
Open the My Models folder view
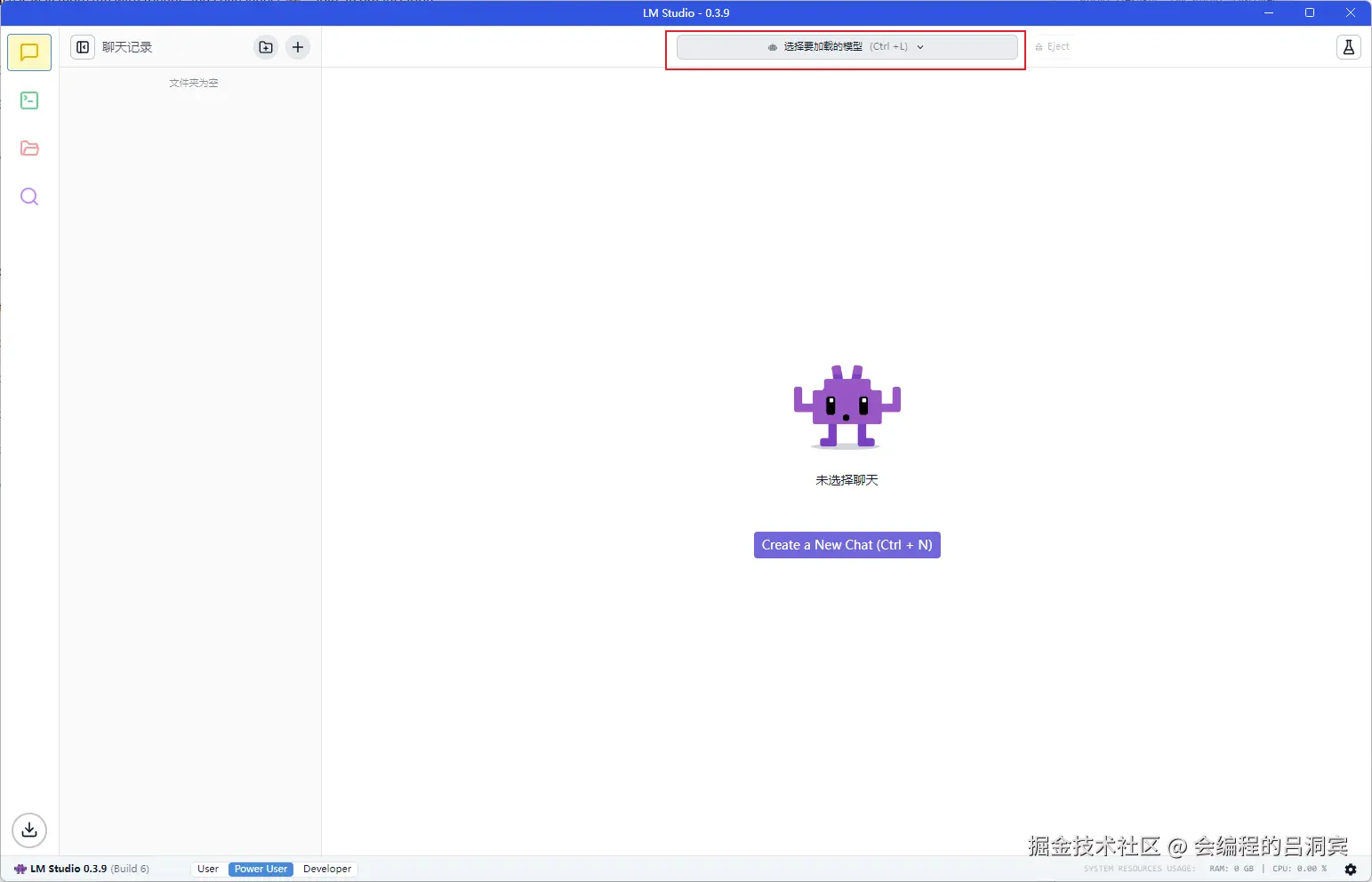click(x=29, y=148)
